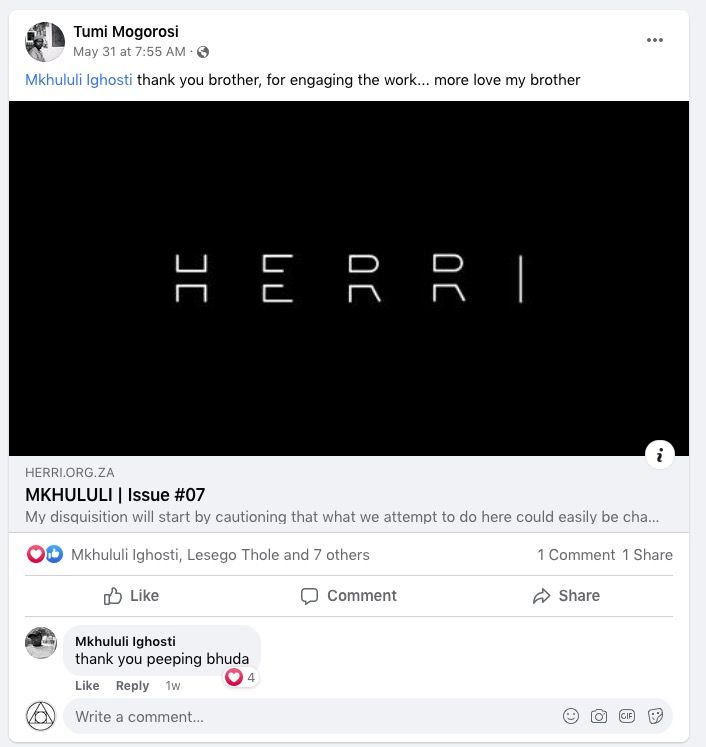
Task: Expand the '1 Comment' count
Action: (575, 555)
